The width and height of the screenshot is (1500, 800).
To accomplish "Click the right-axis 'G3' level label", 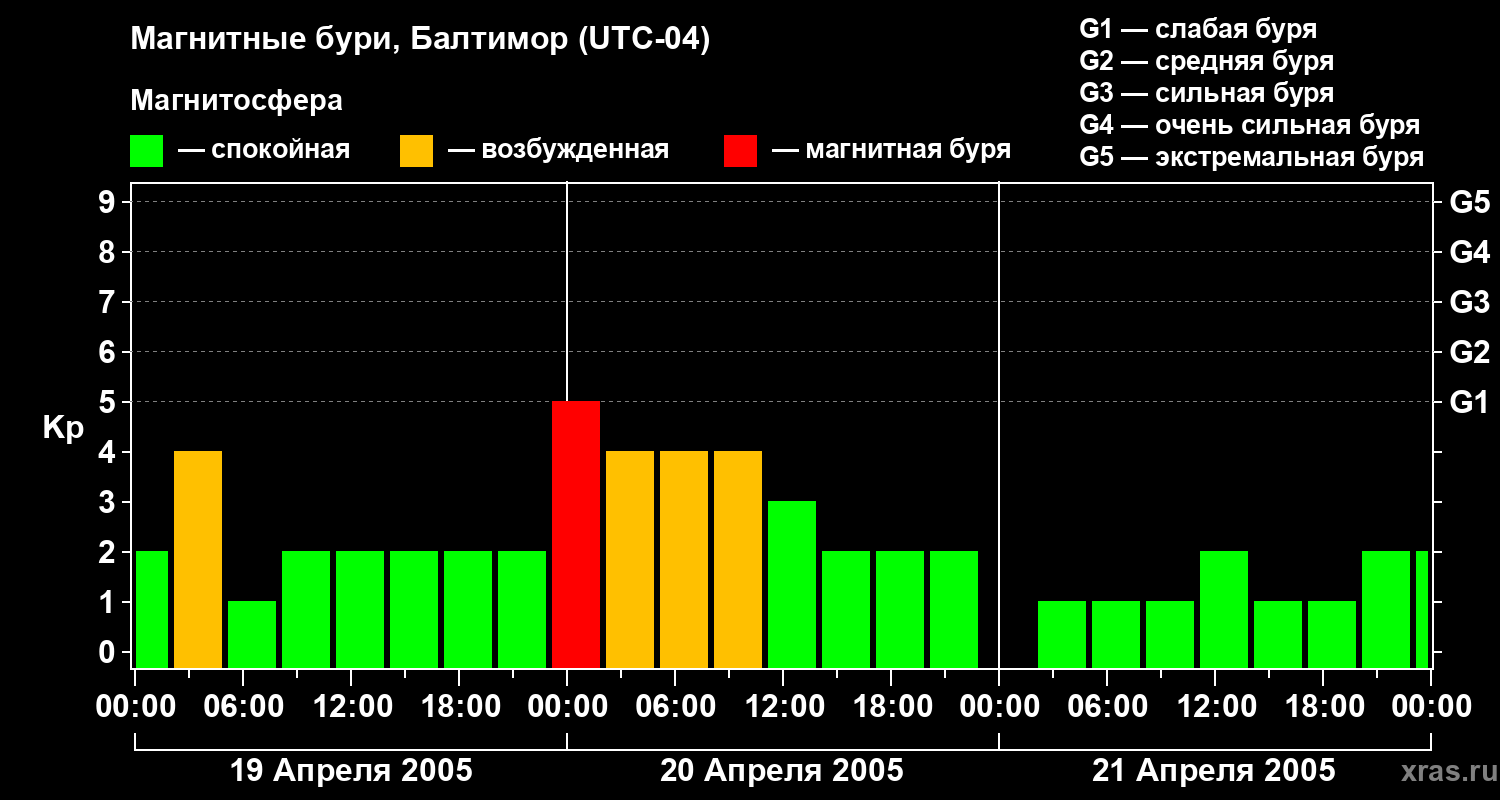I will [1469, 302].
